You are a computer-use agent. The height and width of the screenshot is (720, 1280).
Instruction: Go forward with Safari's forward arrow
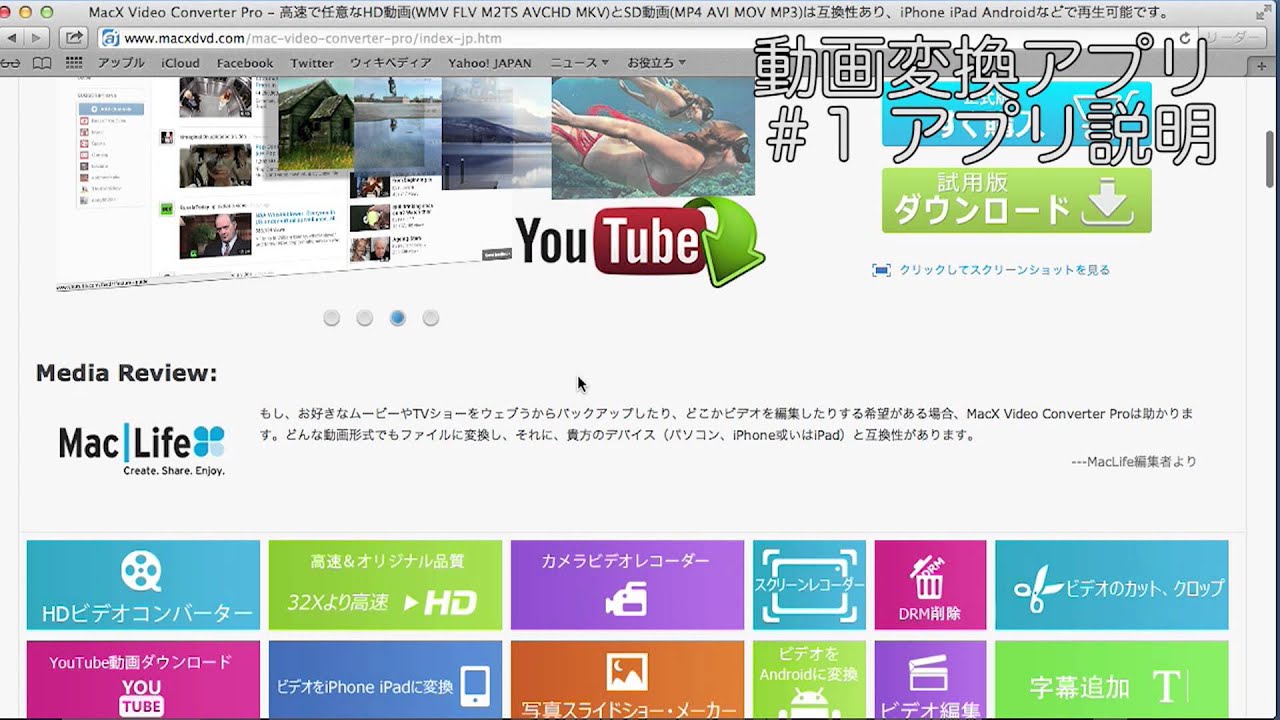(x=38, y=38)
